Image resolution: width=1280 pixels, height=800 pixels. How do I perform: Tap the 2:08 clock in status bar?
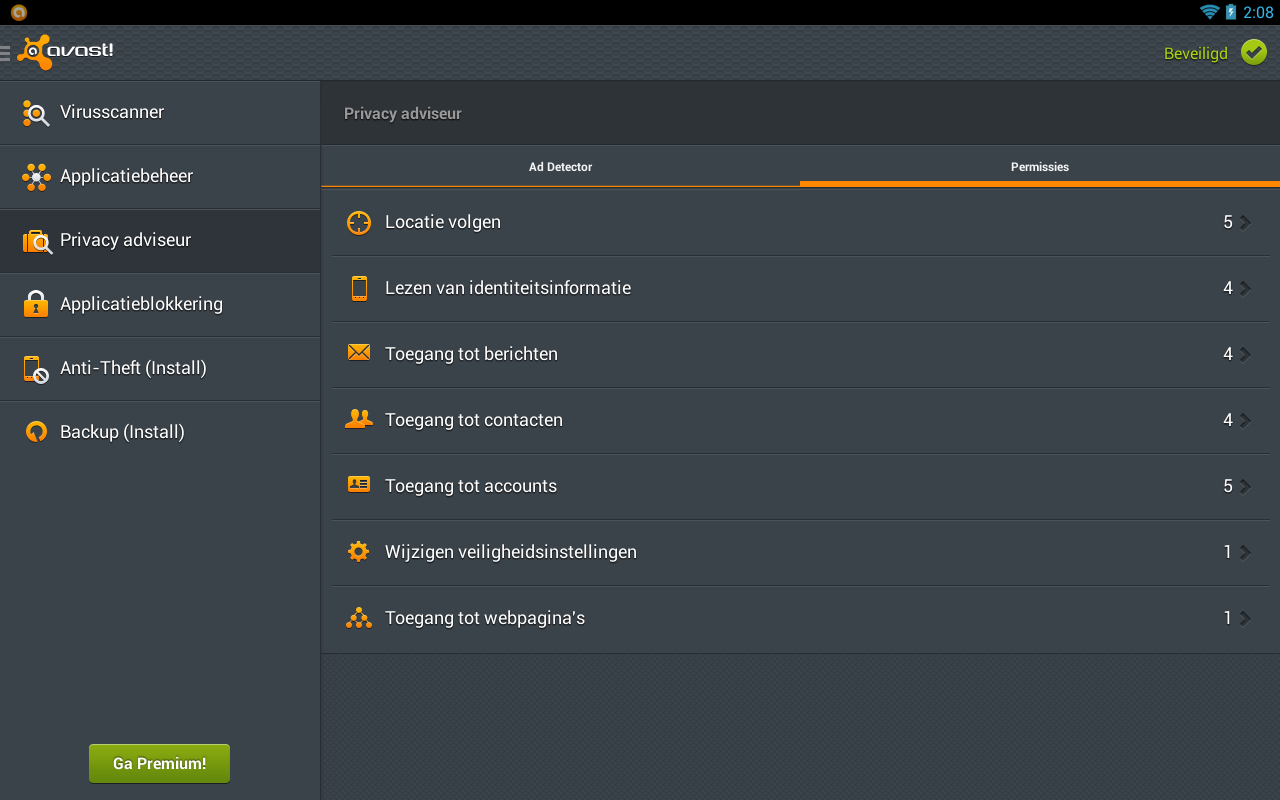coord(1258,12)
